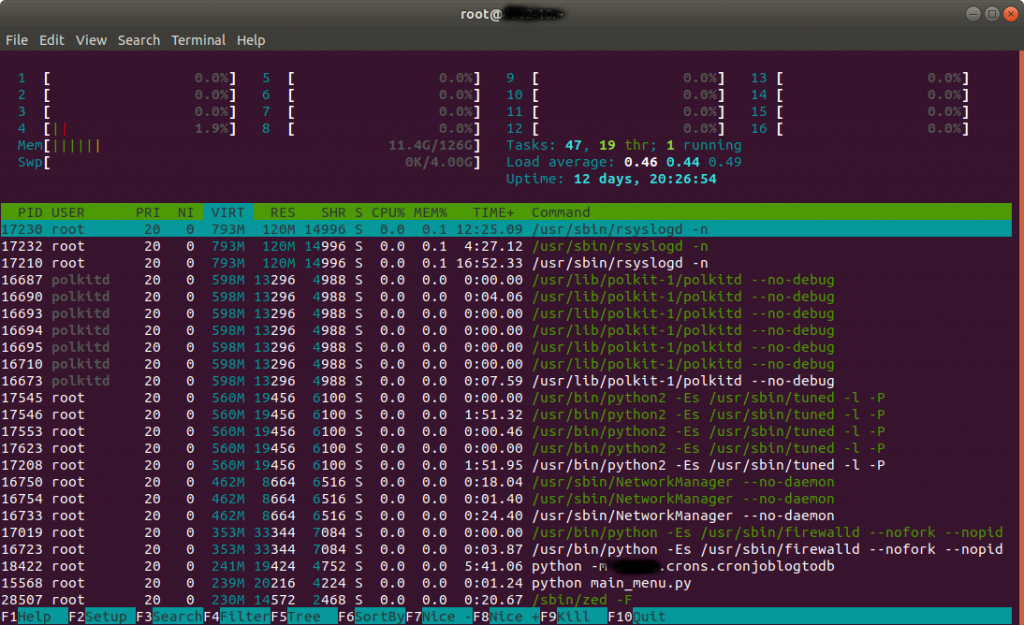The width and height of the screenshot is (1024, 625).
Task: Click F8 Nice + in the footer
Action: 506,617
